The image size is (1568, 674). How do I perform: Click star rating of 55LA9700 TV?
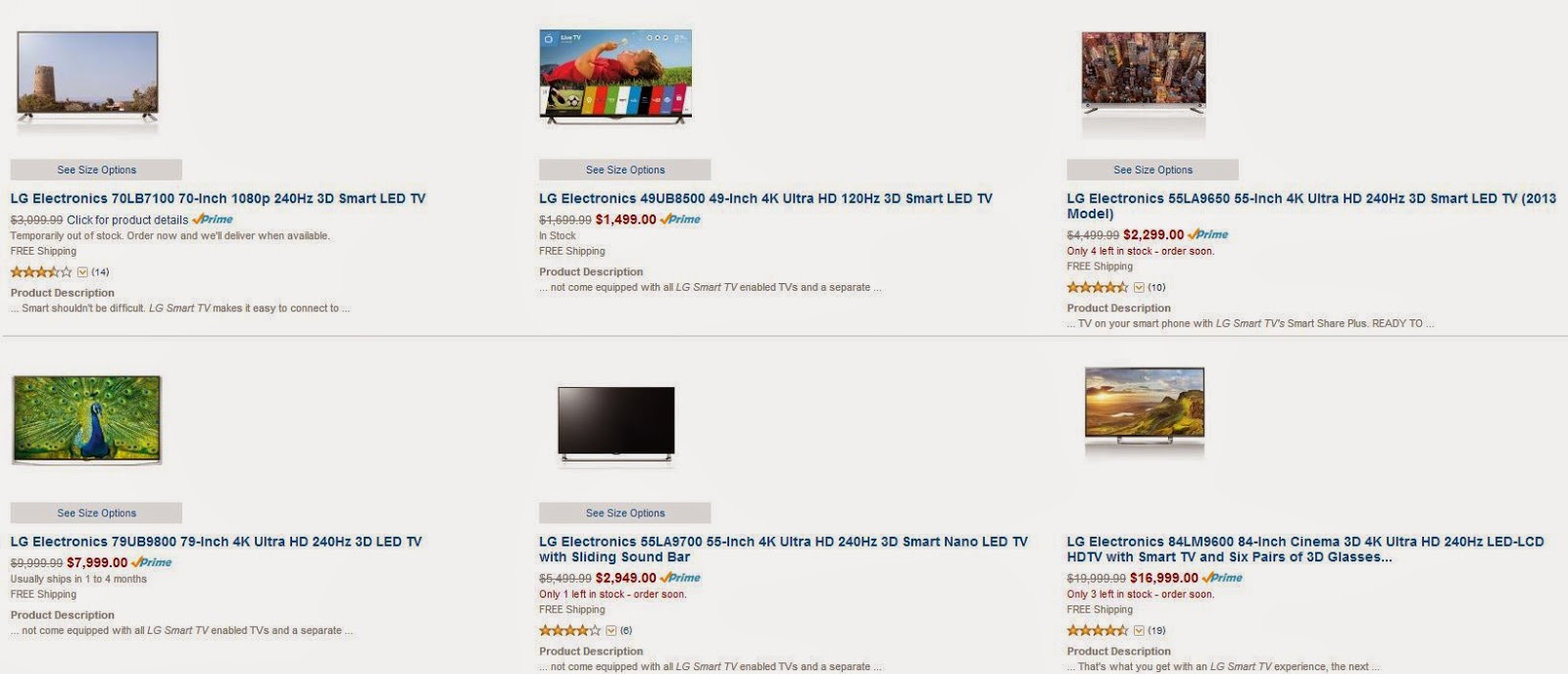[x=569, y=630]
